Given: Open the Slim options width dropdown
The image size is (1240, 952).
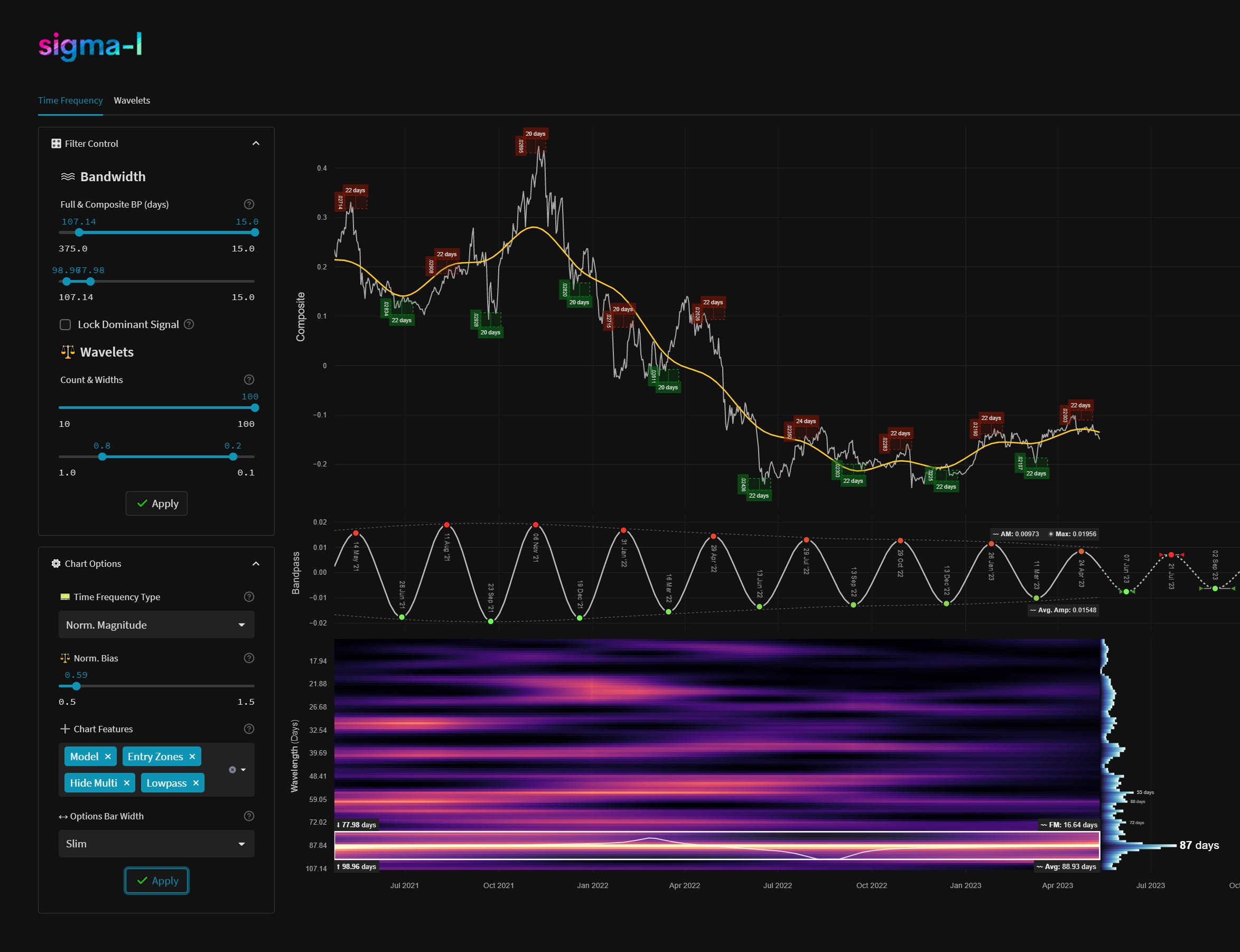Looking at the screenshot, I should coord(156,844).
